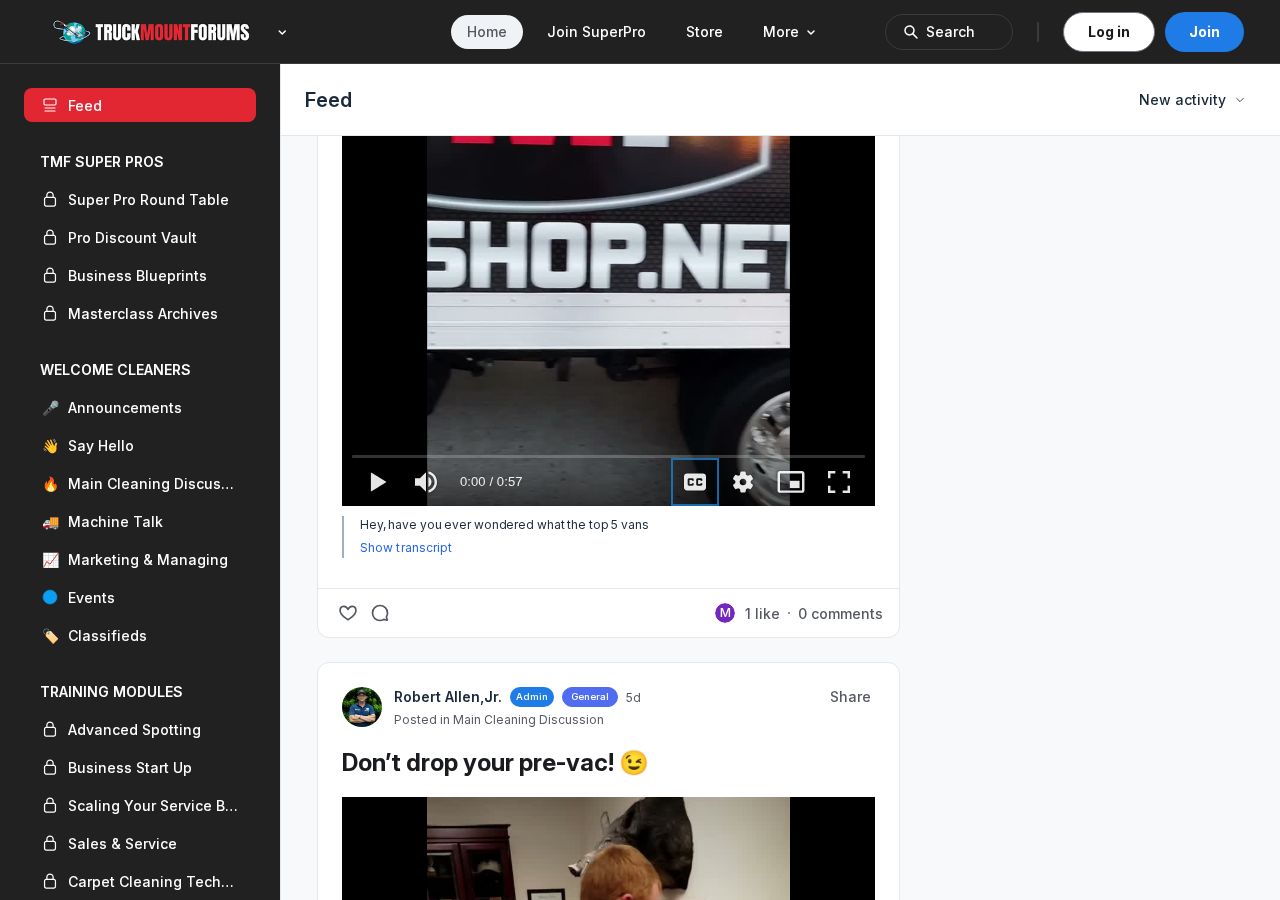Click the Log in button
1280x900 pixels.
click(x=1109, y=32)
